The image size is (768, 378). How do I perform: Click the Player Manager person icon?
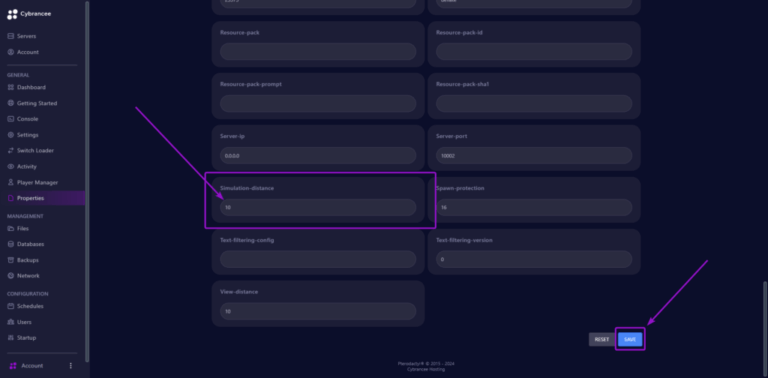pyautogui.click(x=11, y=182)
